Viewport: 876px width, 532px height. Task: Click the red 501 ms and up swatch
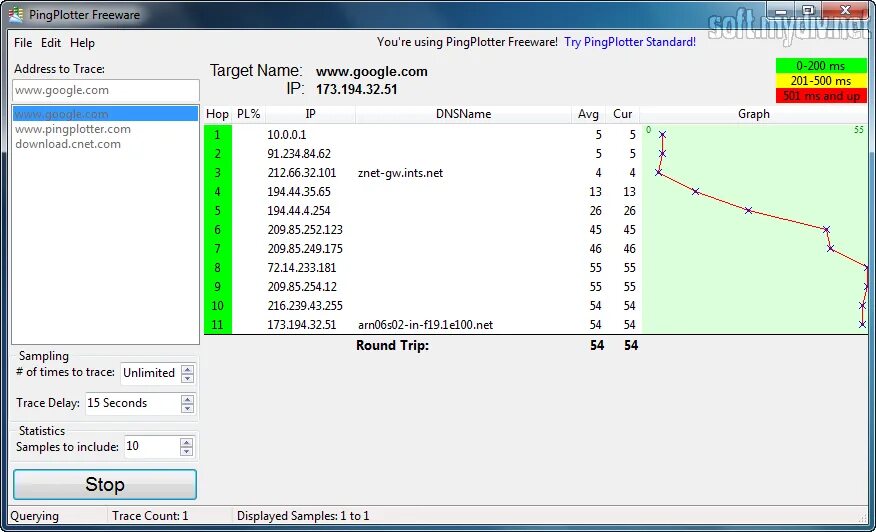coord(821,96)
